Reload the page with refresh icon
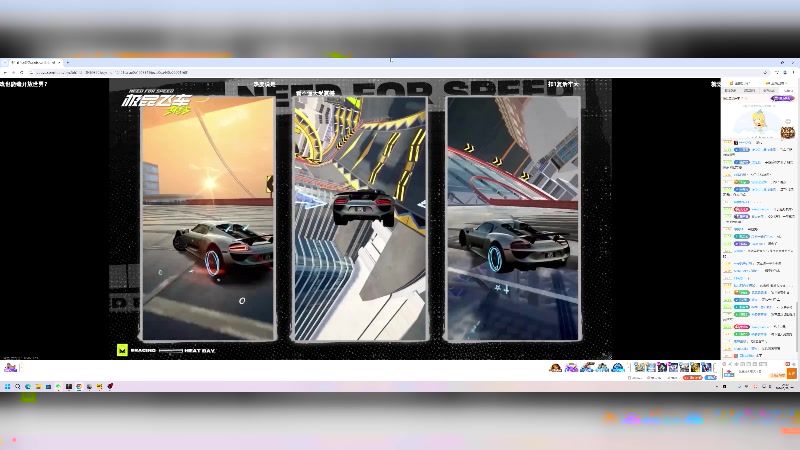 (21, 72)
